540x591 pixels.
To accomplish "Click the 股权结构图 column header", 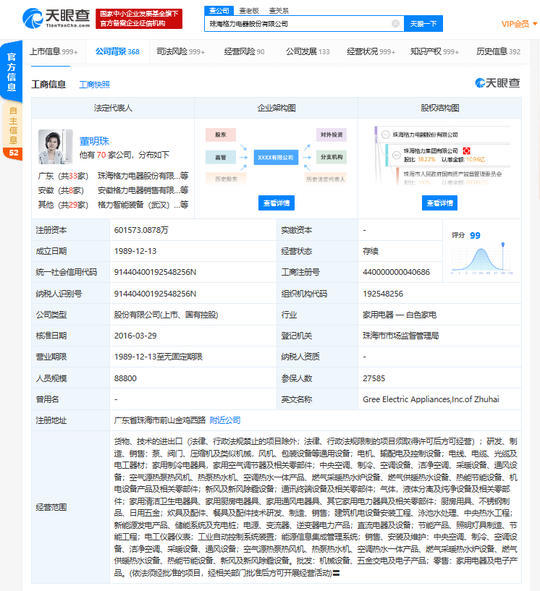I will click(x=440, y=108).
